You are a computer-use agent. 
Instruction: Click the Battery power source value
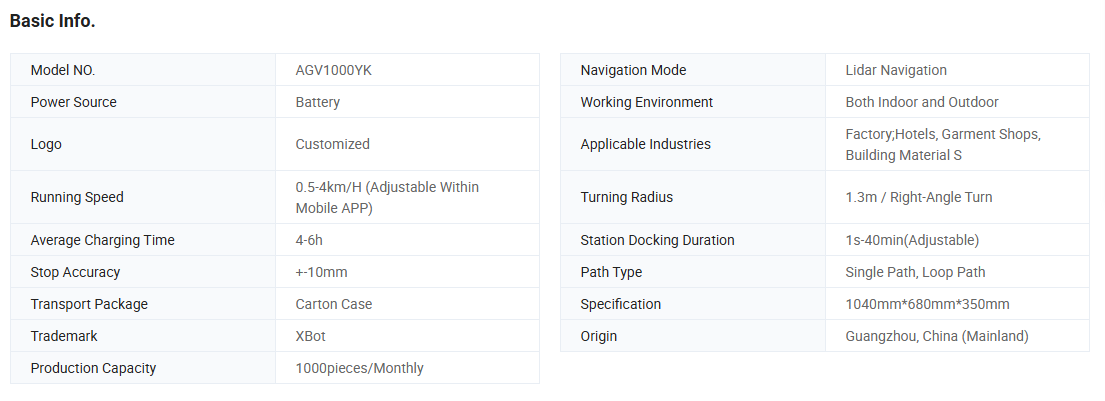coord(317,102)
